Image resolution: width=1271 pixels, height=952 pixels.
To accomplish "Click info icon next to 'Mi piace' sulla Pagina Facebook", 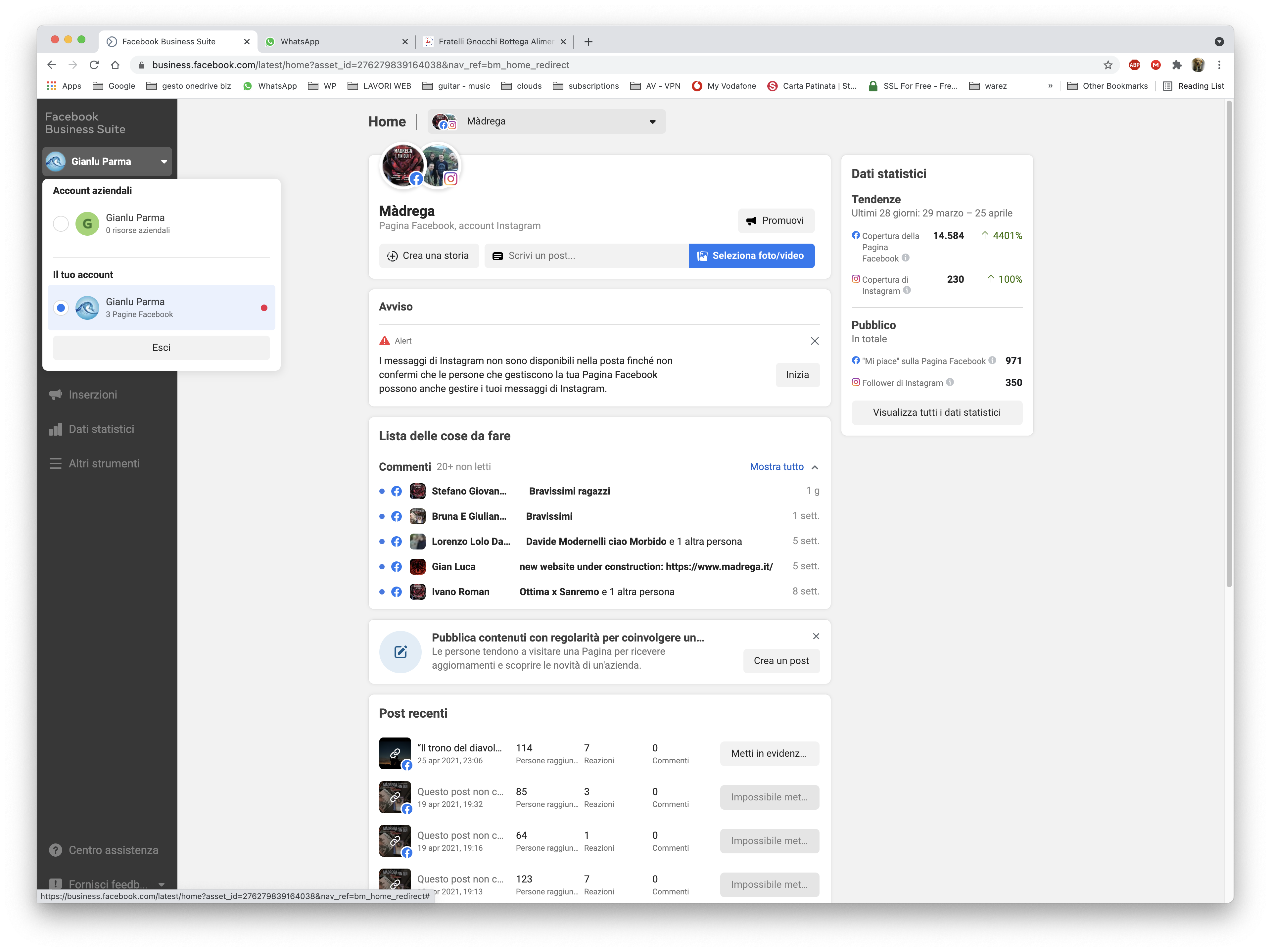I will coord(992,361).
